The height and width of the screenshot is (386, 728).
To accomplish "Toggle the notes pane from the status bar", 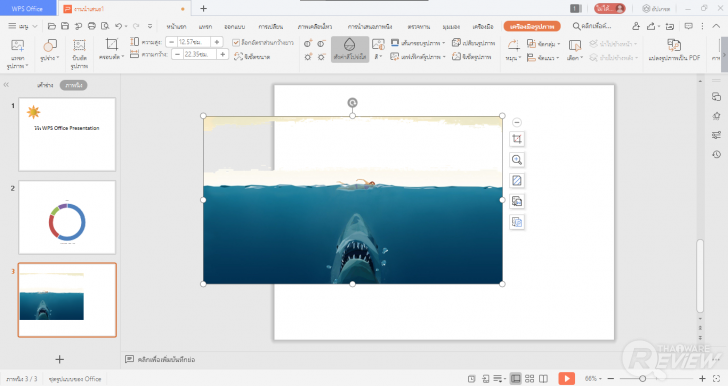I will coord(499,379).
